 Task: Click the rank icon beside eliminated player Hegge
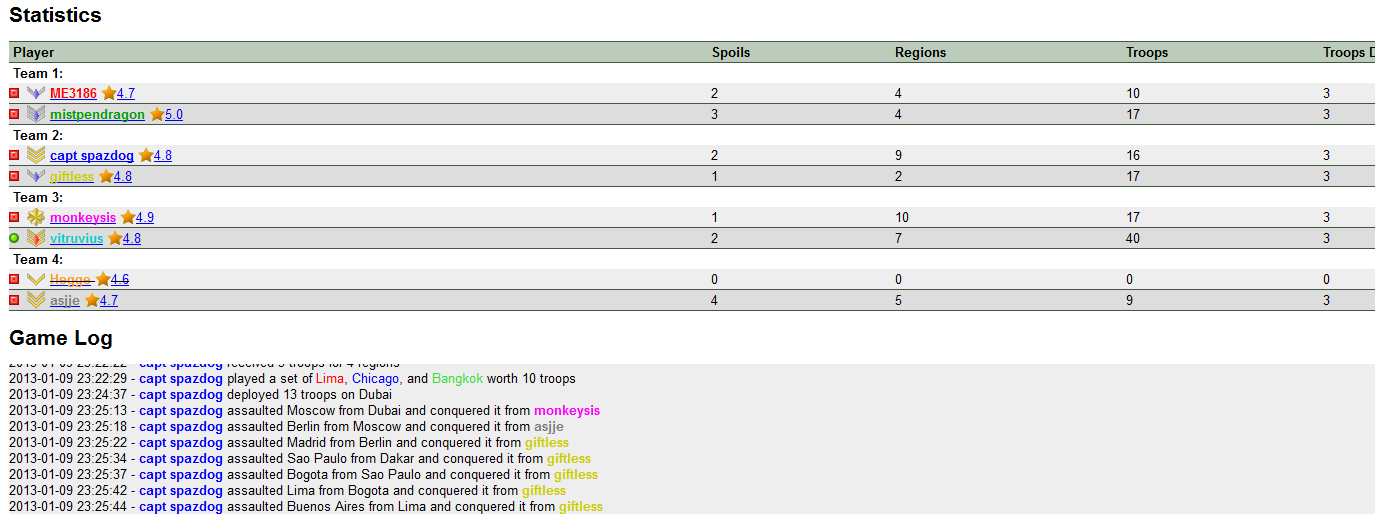[x=36, y=279]
